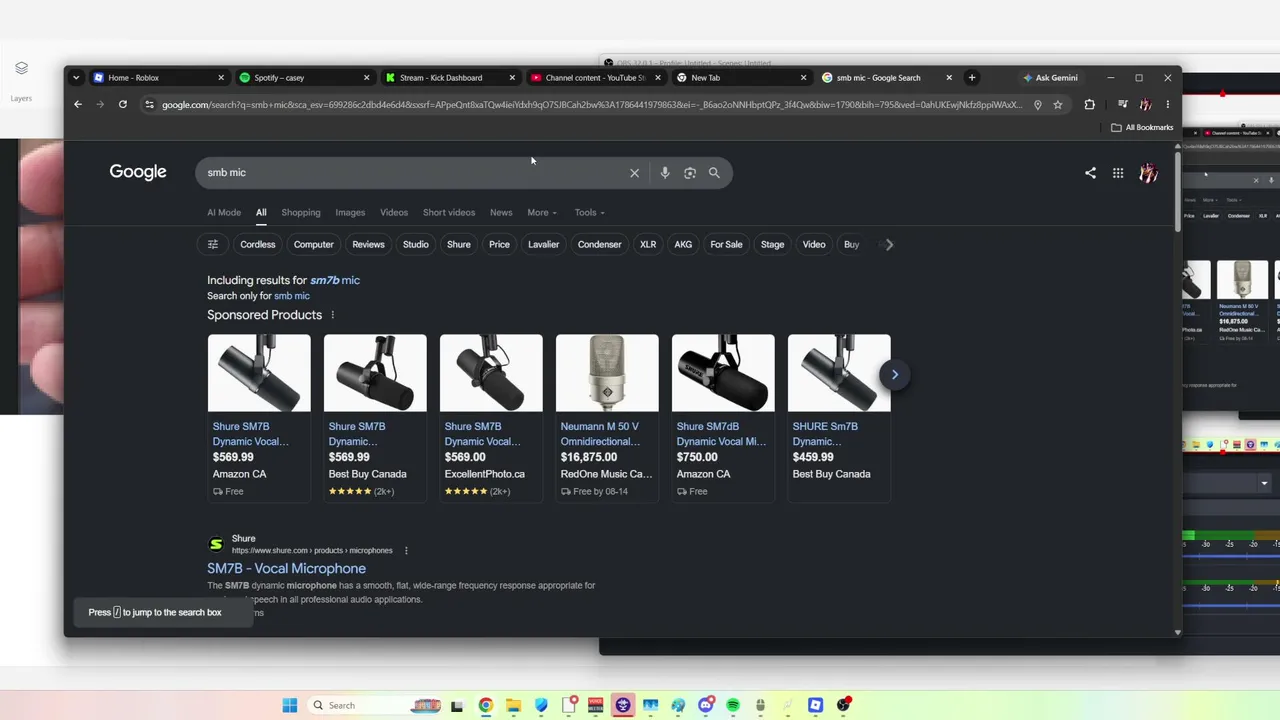This screenshot has width=1280, height=720.
Task: Search only for smb mic link
Action: click(292, 296)
